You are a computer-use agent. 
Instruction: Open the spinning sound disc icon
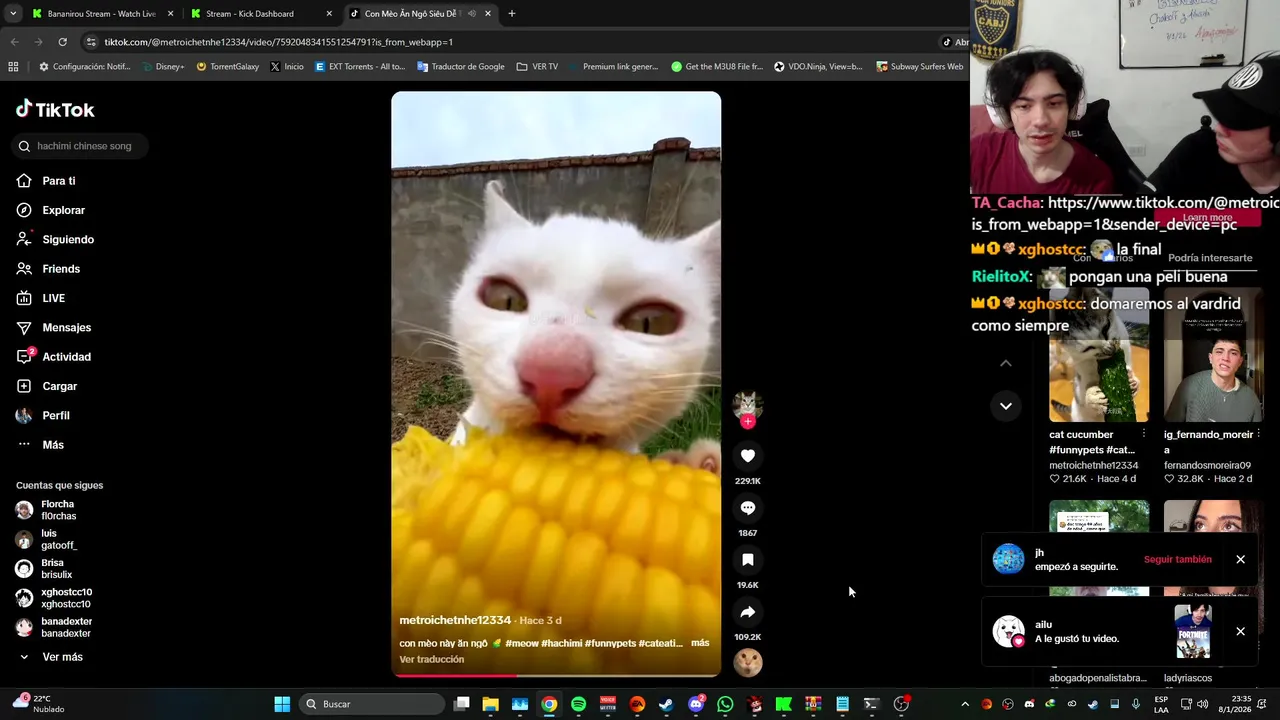(x=747, y=662)
